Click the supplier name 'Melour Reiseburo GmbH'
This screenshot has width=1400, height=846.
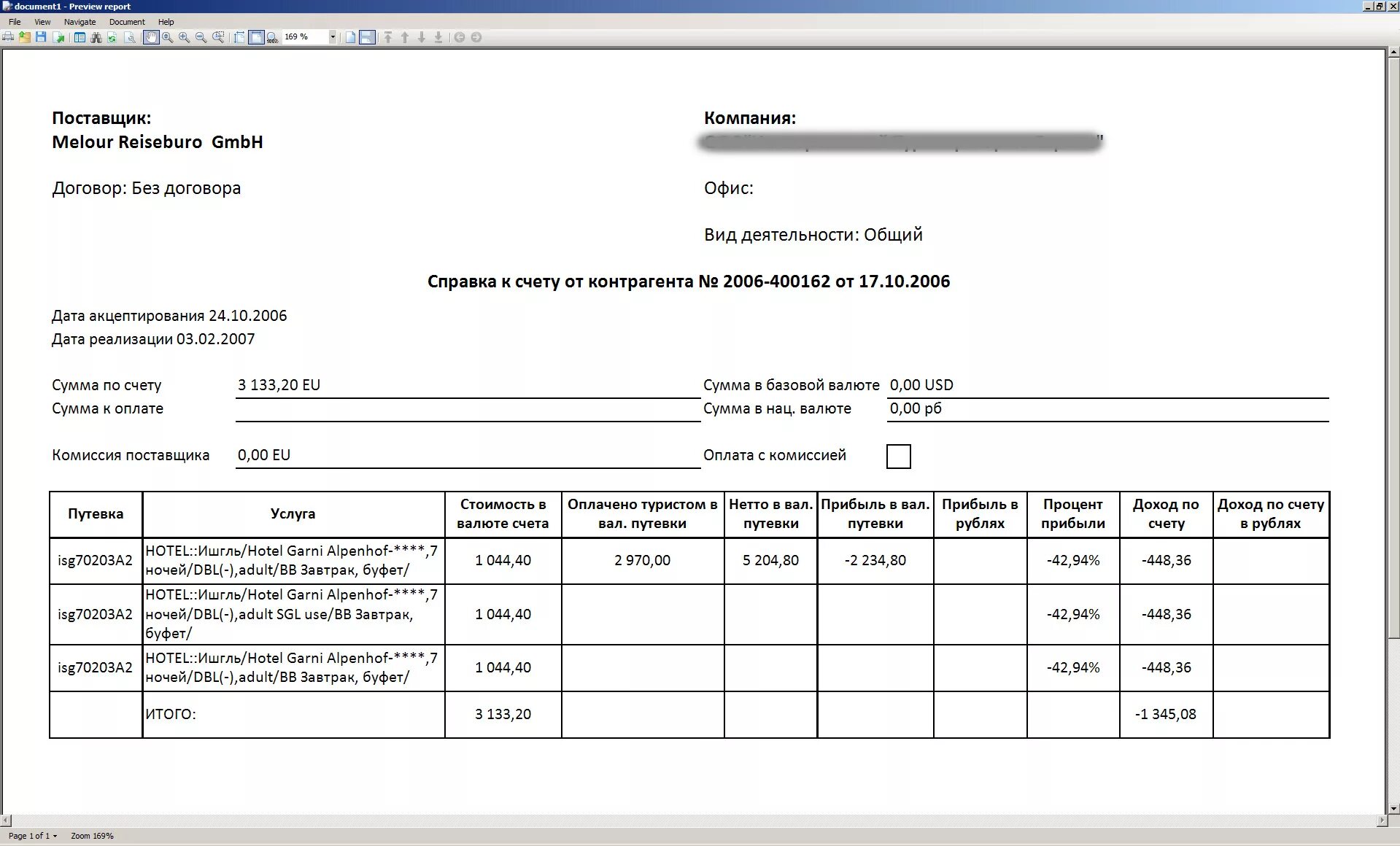click(157, 141)
